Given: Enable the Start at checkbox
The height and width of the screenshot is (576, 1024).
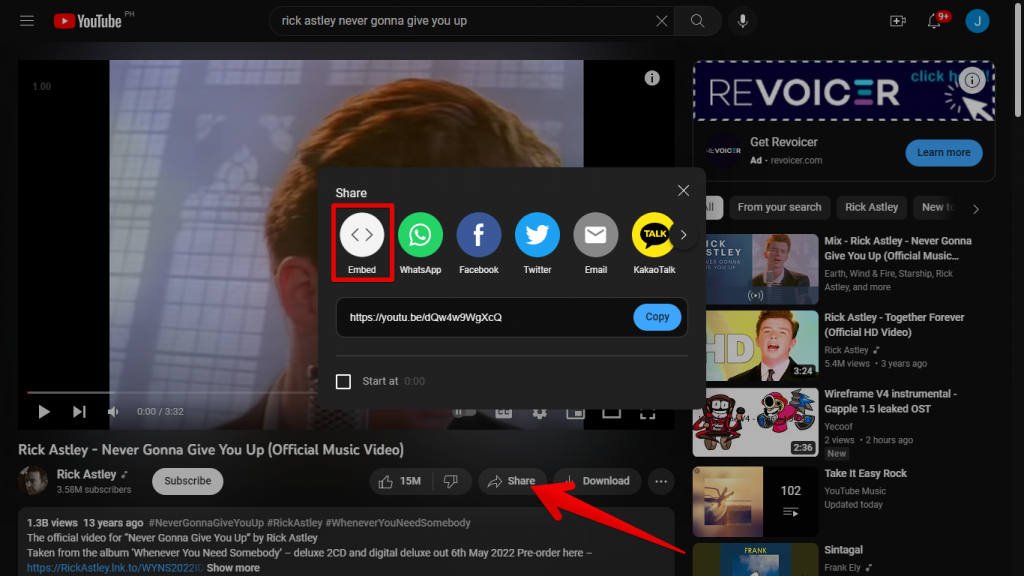Looking at the screenshot, I should 344,381.
